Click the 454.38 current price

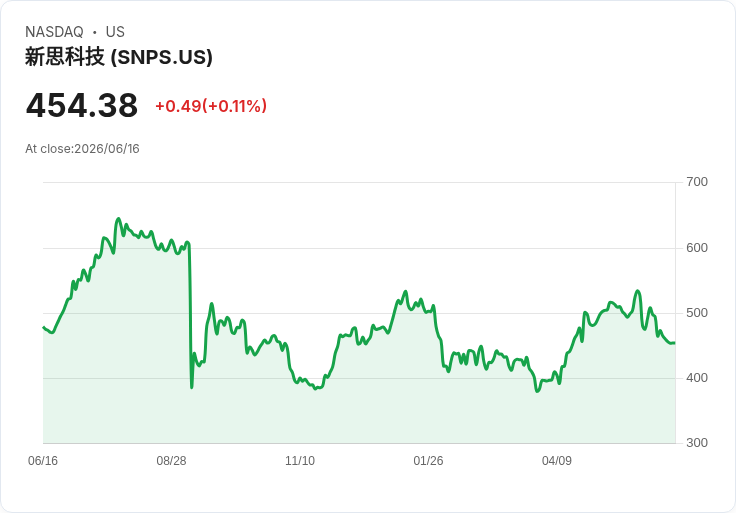click(82, 105)
